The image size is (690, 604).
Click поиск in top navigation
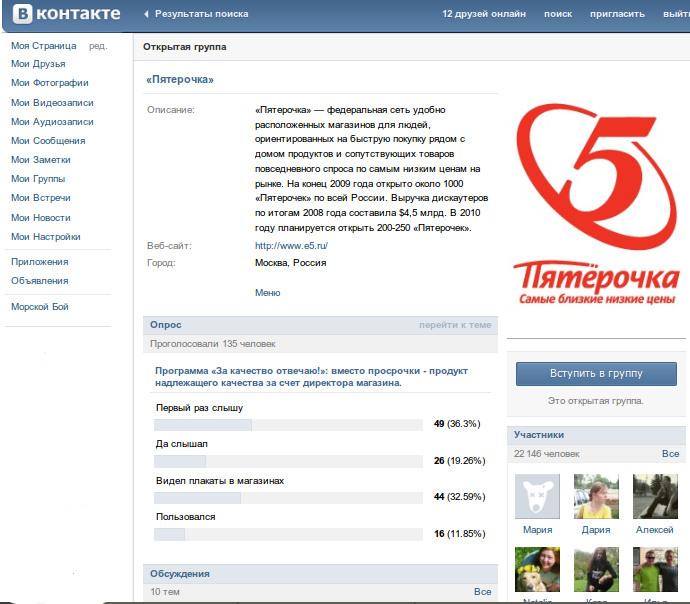click(x=558, y=14)
